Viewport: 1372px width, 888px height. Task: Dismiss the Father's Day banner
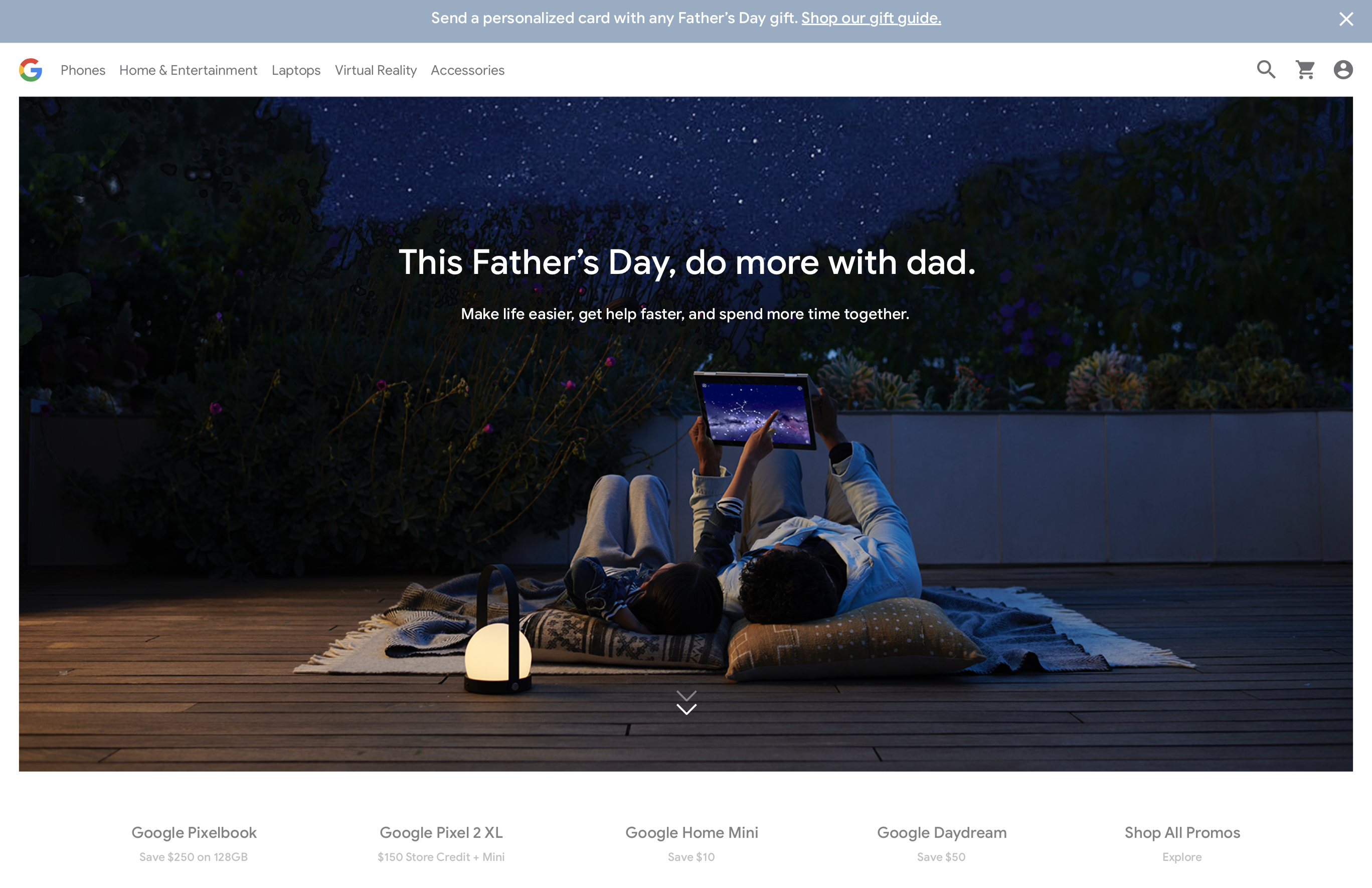1346,19
